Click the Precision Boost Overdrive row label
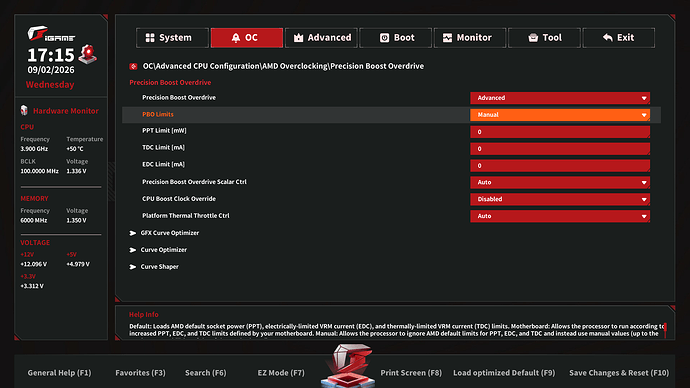The image size is (690, 388). [x=179, y=97]
